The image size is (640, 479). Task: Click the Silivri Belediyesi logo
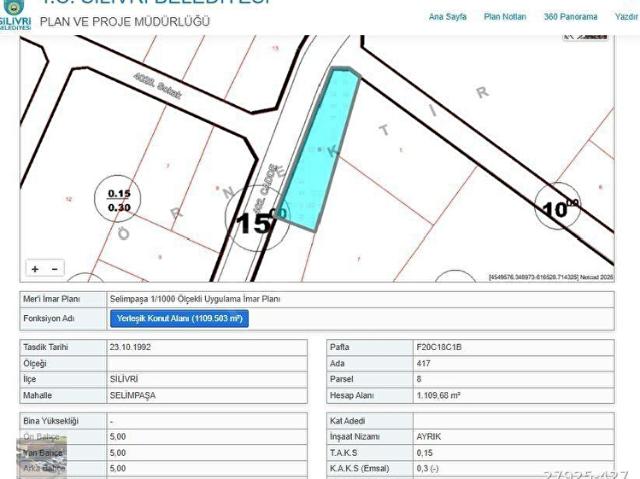click(x=16, y=15)
